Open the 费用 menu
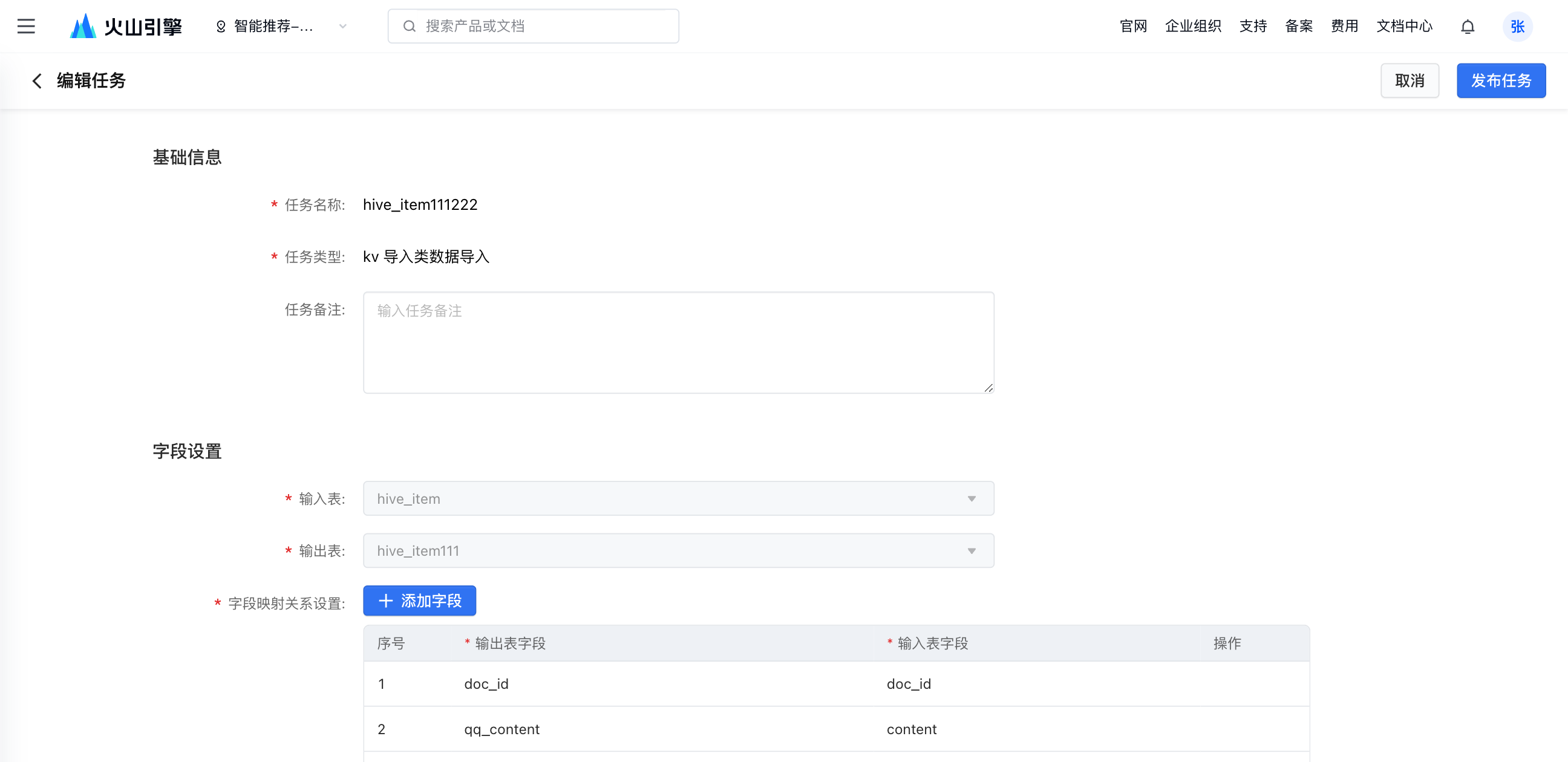Screen dimensions: 1568x762 pyautogui.click(x=1345, y=26)
